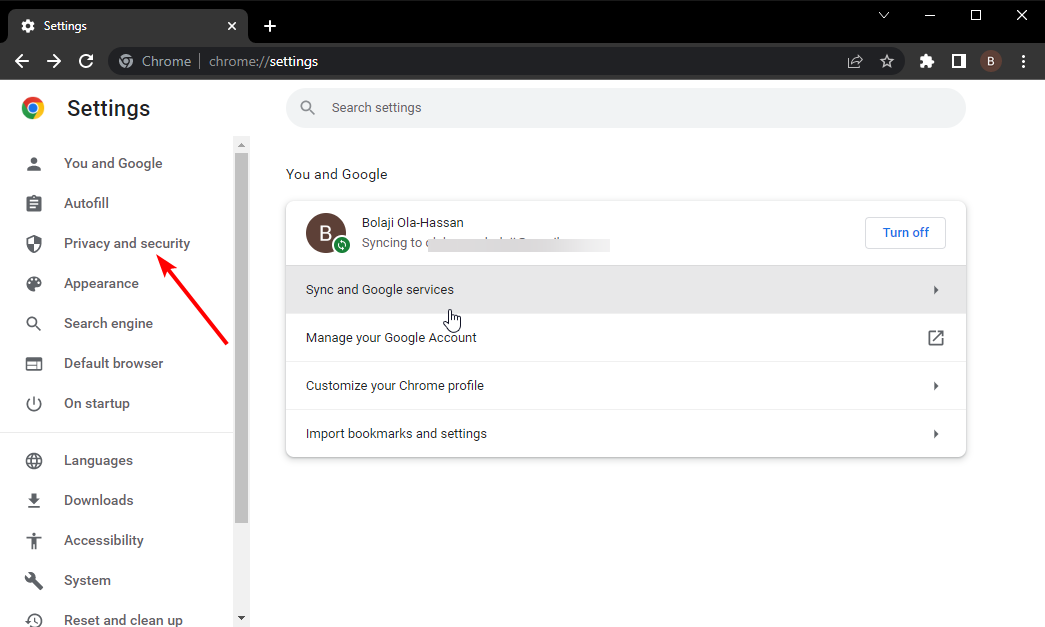The height and width of the screenshot is (627, 1045).
Task: Open Chrome's three-dot menu
Action: pos(1024,61)
